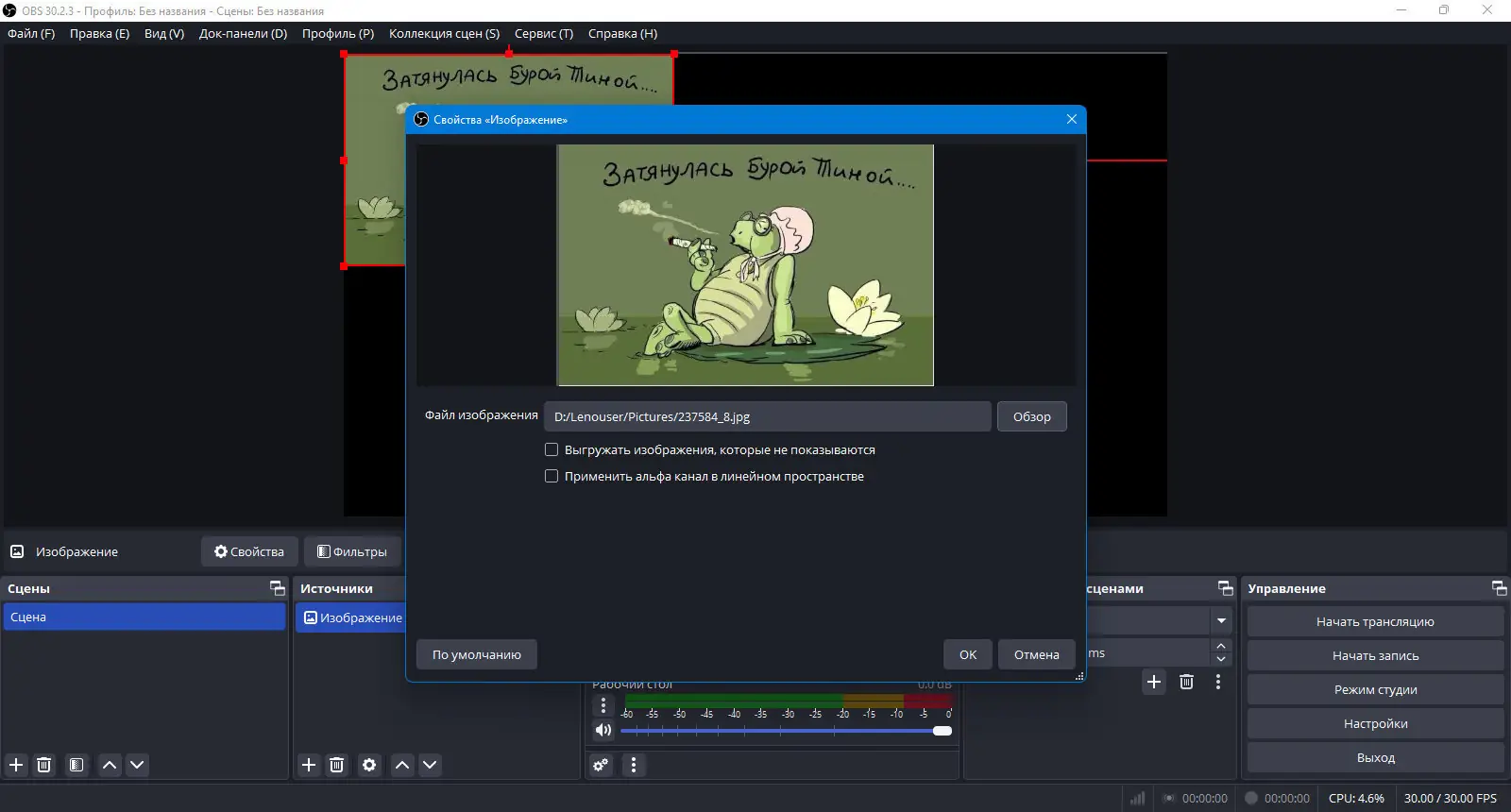Open the Профиль (P) menu
This screenshot has width=1511, height=812.
(x=338, y=33)
